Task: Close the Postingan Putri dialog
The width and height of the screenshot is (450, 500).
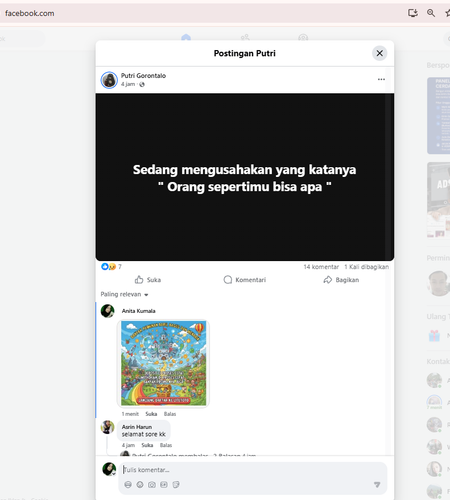Action: click(x=379, y=53)
